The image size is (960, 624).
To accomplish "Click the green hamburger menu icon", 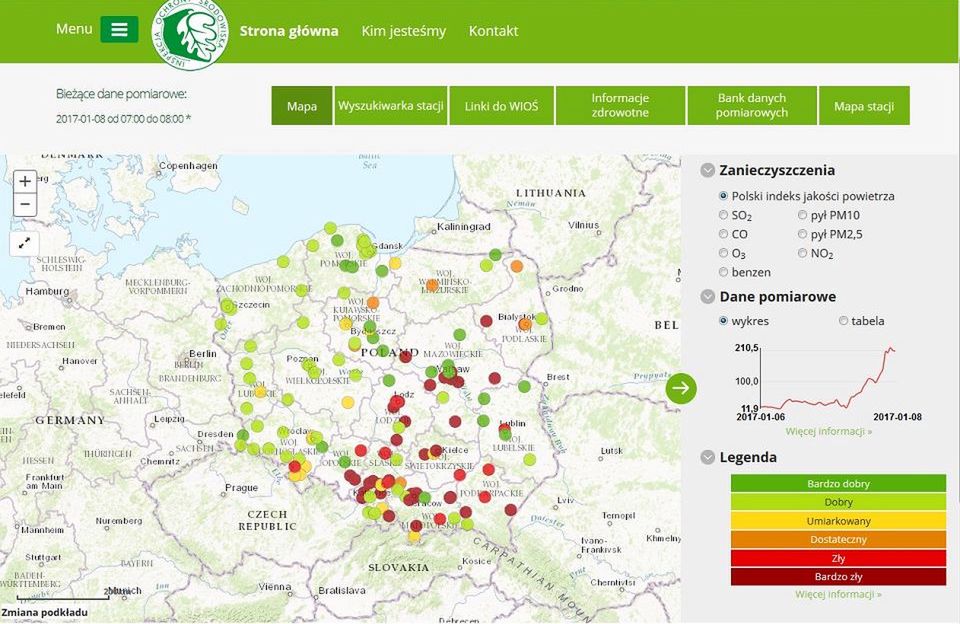I will pos(119,29).
